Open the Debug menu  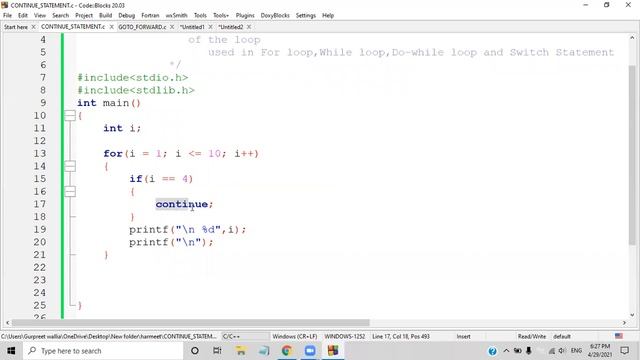point(127,15)
